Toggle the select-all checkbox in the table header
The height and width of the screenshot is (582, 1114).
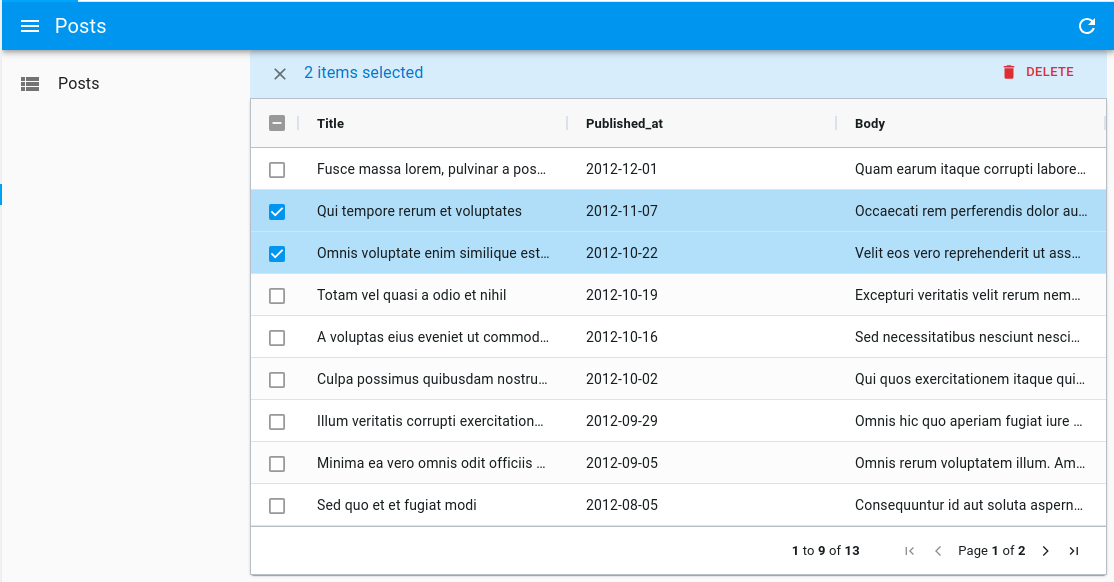pos(277,122)
